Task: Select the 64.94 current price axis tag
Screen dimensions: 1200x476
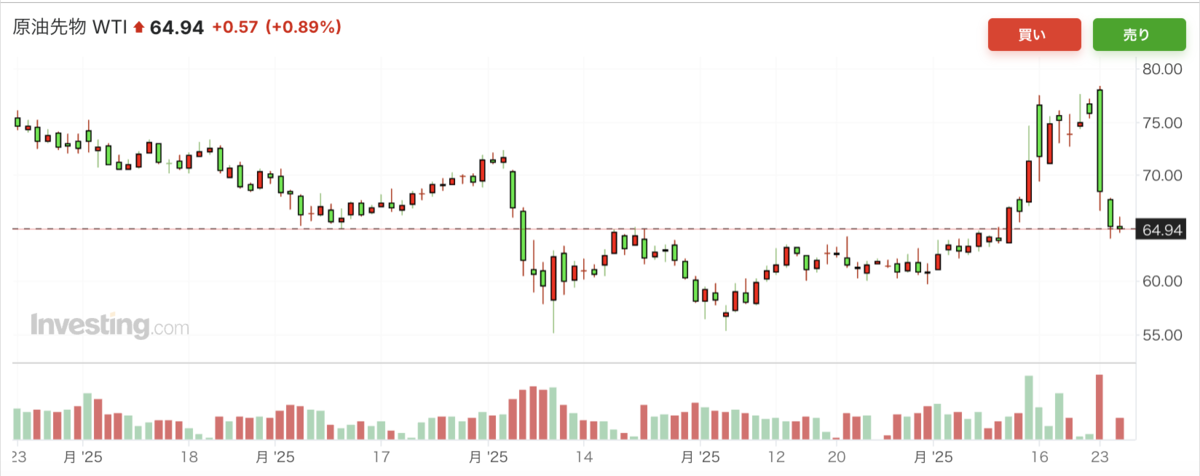Action: [x=1161, y=230]
